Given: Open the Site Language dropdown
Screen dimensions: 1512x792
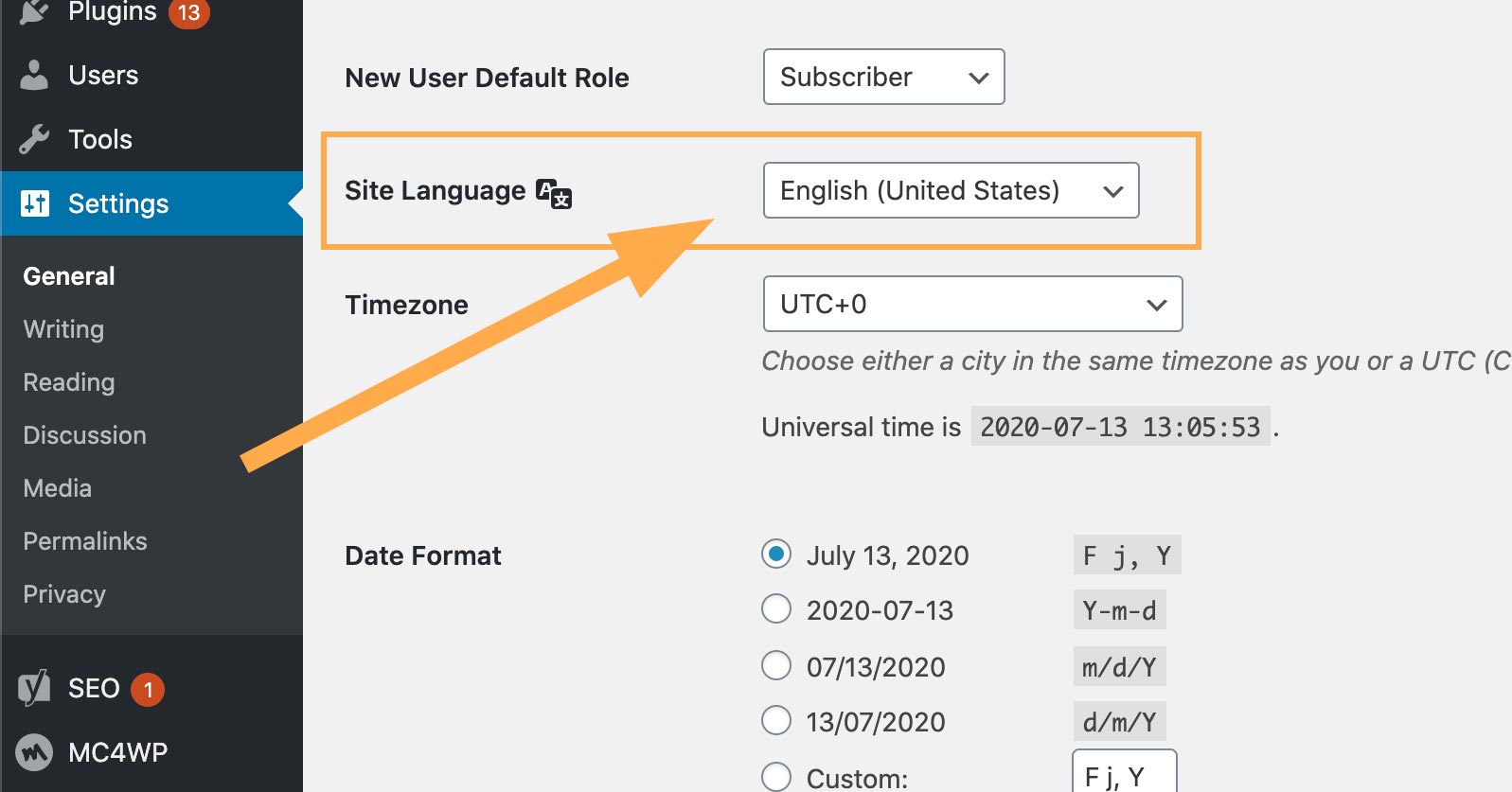Looking at the screenshot, I should [951, 190].
